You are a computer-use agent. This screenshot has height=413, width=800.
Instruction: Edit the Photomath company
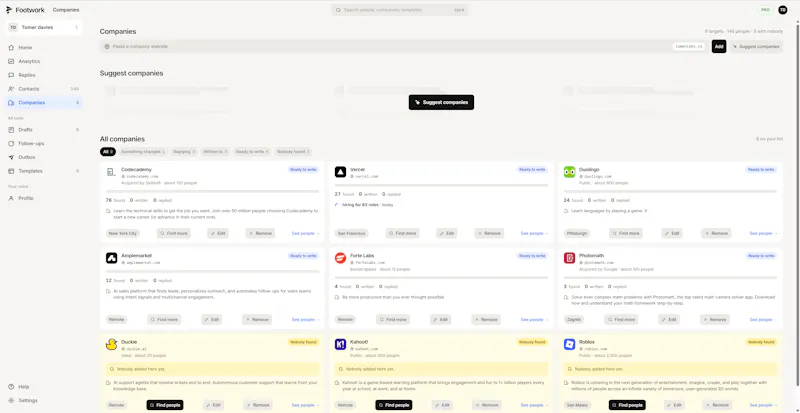(x=669, y=320)
